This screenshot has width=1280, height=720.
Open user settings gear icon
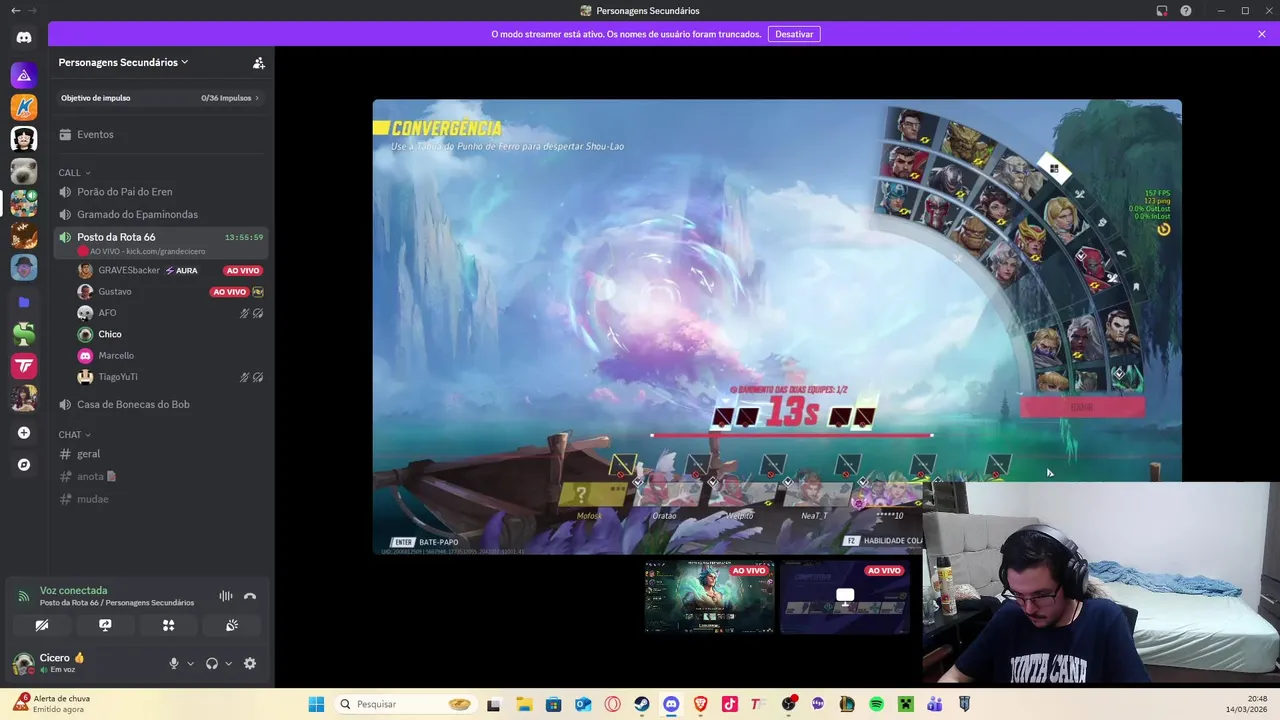click(x=250, y=663)
